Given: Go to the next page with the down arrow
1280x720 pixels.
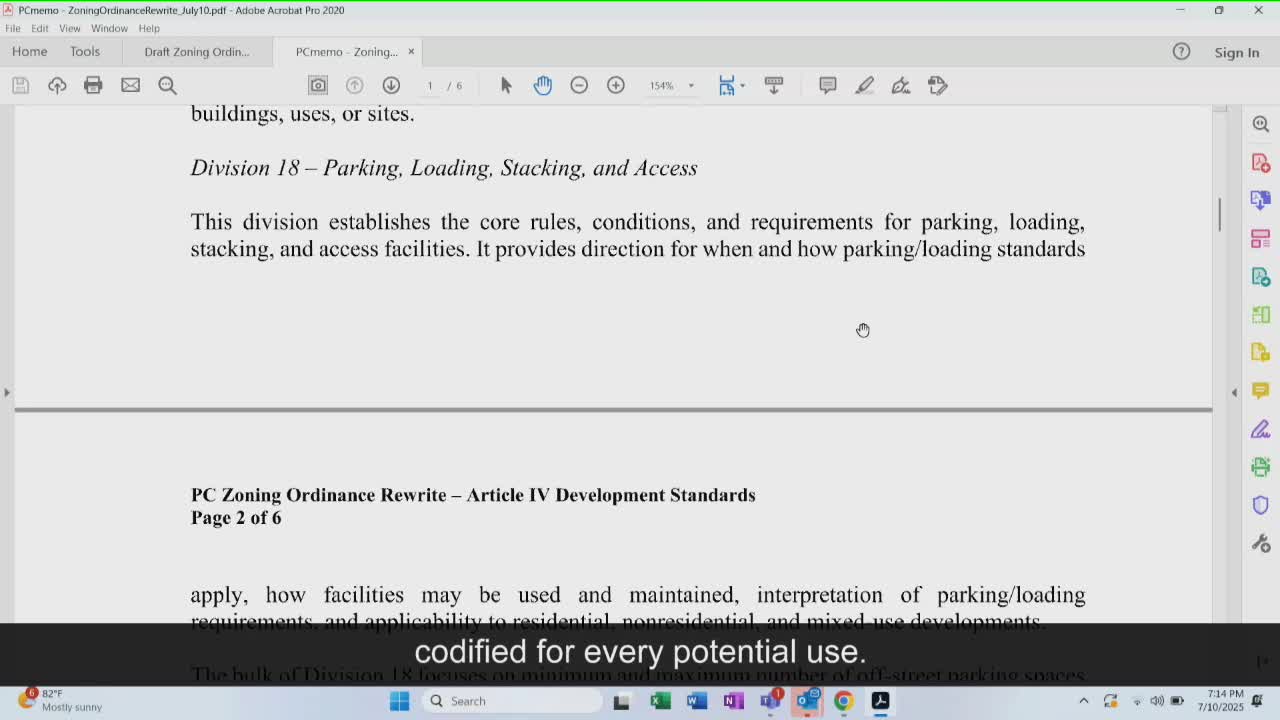Looking at the screenshot, I should [391, 86].
